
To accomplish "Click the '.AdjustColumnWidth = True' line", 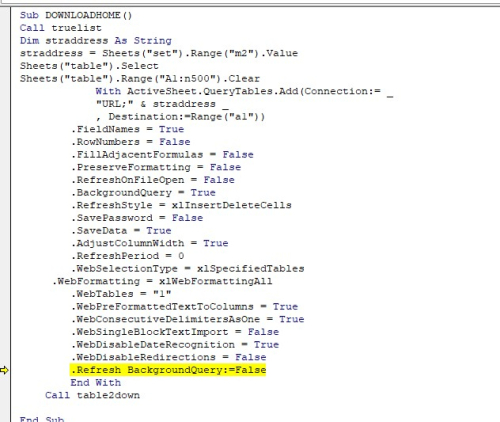I will tap(150, 243).
